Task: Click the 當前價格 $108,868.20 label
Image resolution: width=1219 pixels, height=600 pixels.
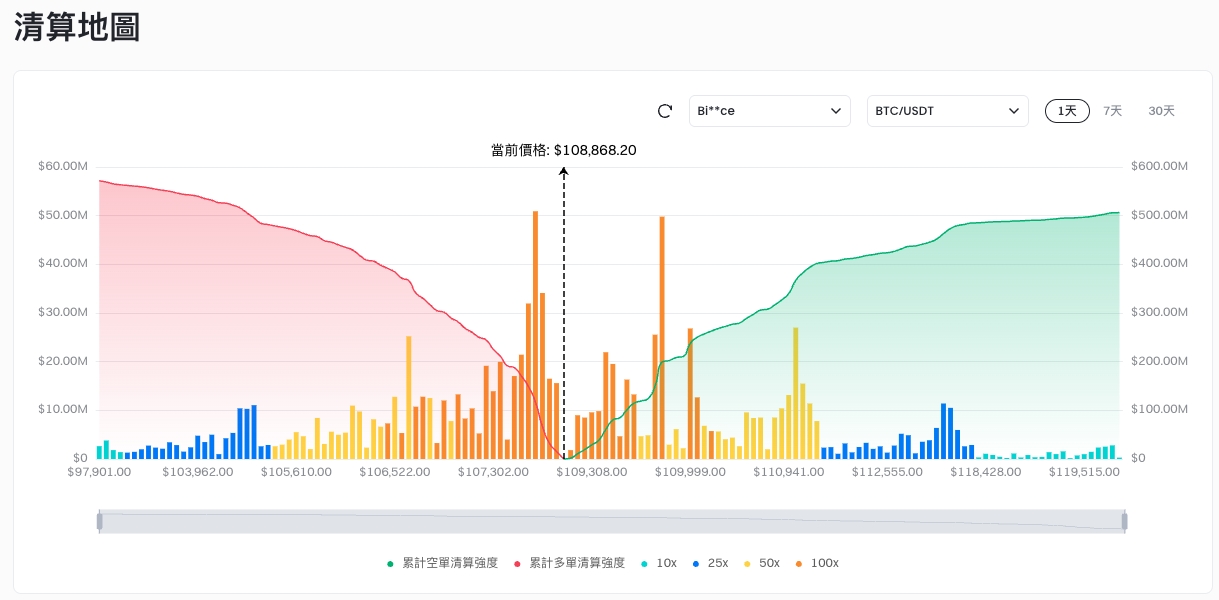Action: 564,150
